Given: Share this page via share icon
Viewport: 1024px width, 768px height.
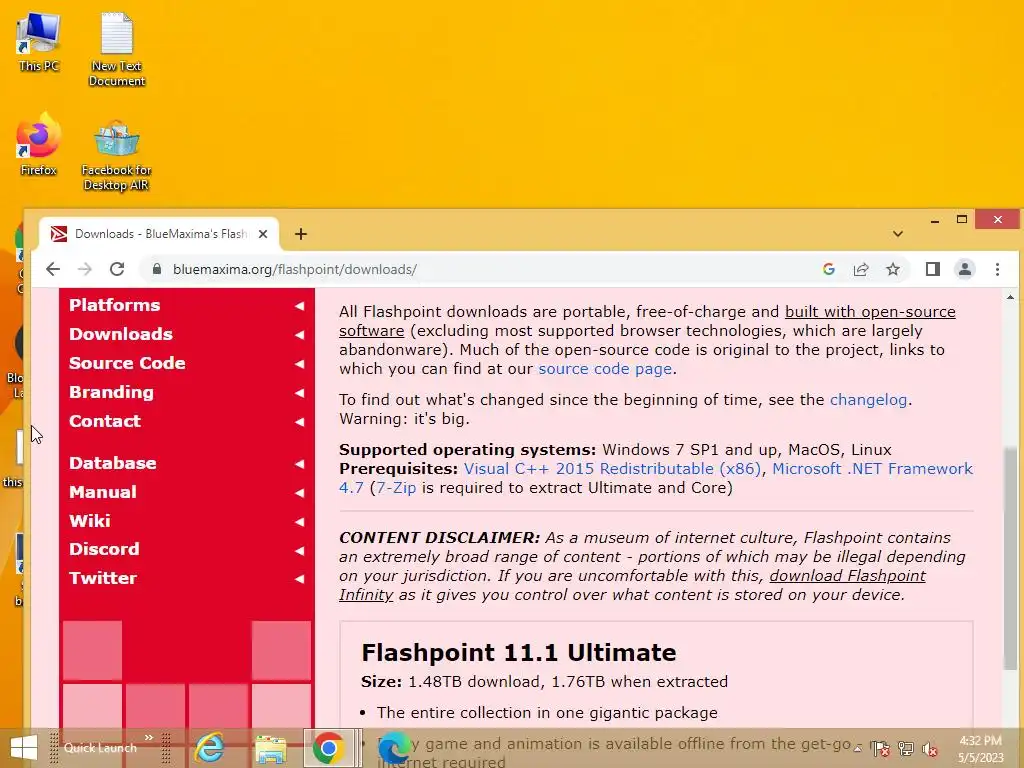Looking at the screenshot, I should tap(861, 269).
